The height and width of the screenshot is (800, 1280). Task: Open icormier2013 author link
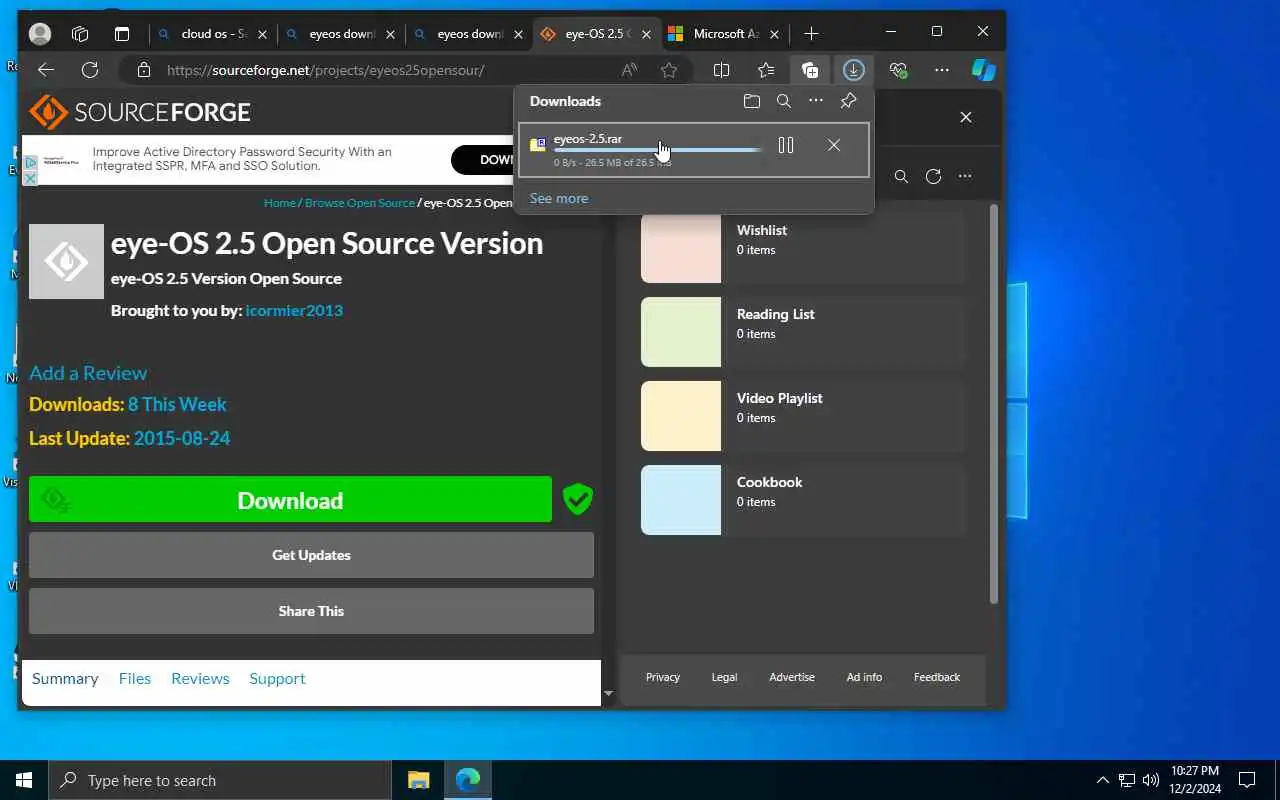294,310
